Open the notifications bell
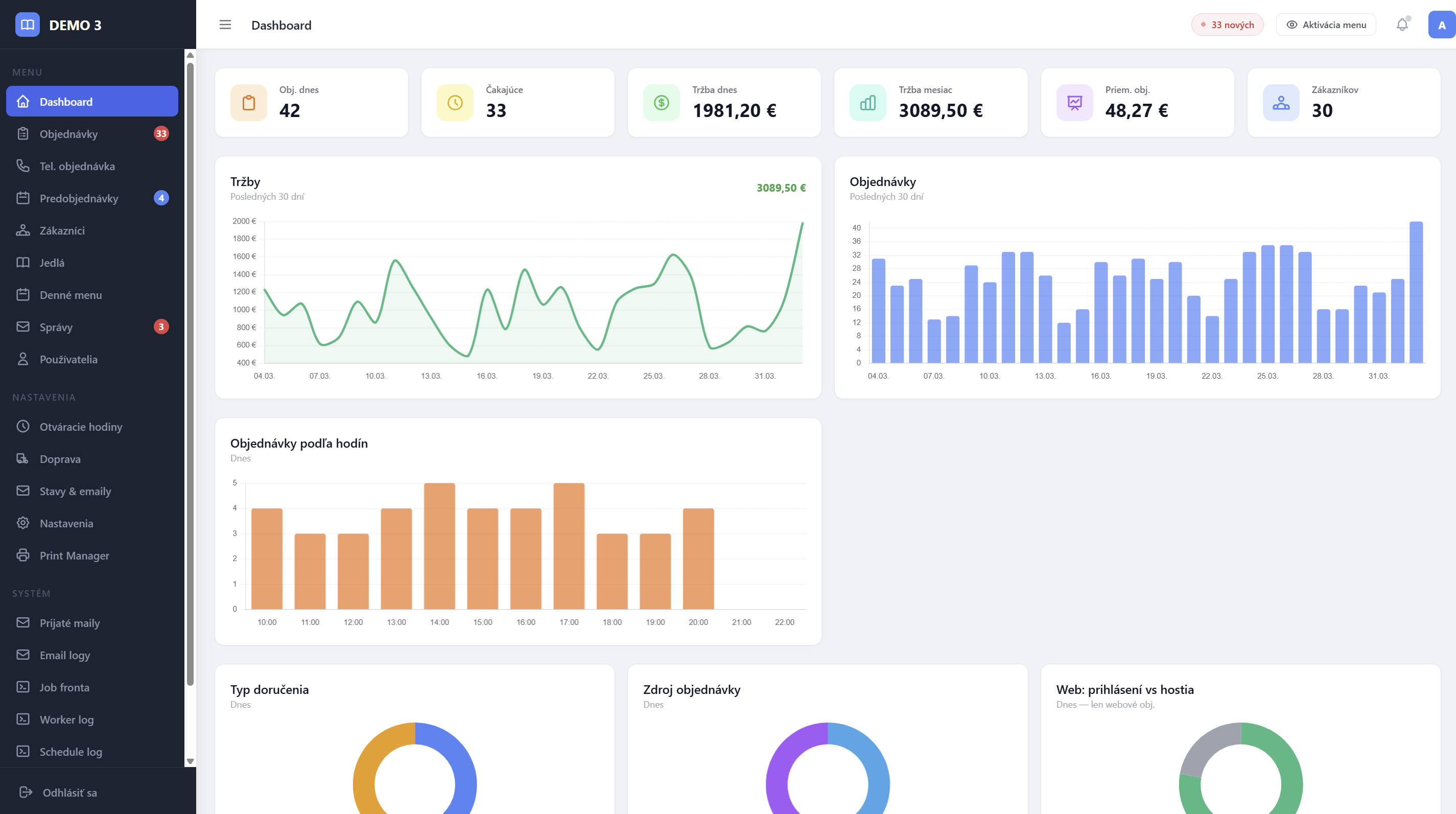1456x814 pixels. pos(1402,25)
